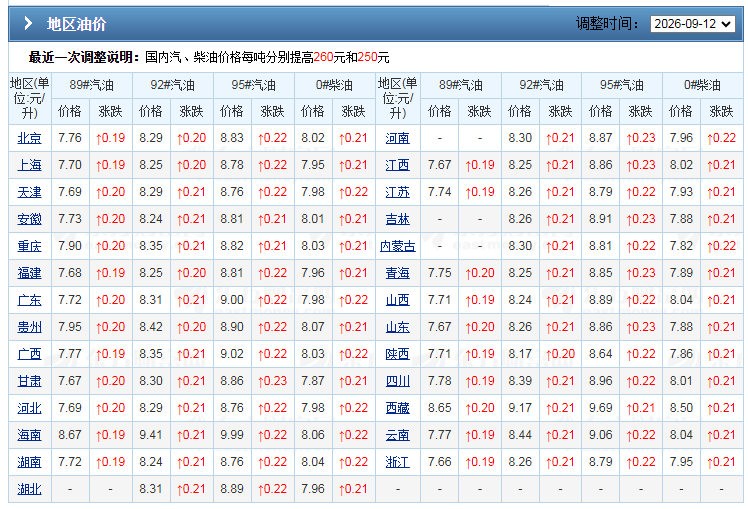Image resolution: width=748 pixels, height=509 pixels.
Task: Click 四川 92# gasoline price 8.39
Action: coord(520,381)
